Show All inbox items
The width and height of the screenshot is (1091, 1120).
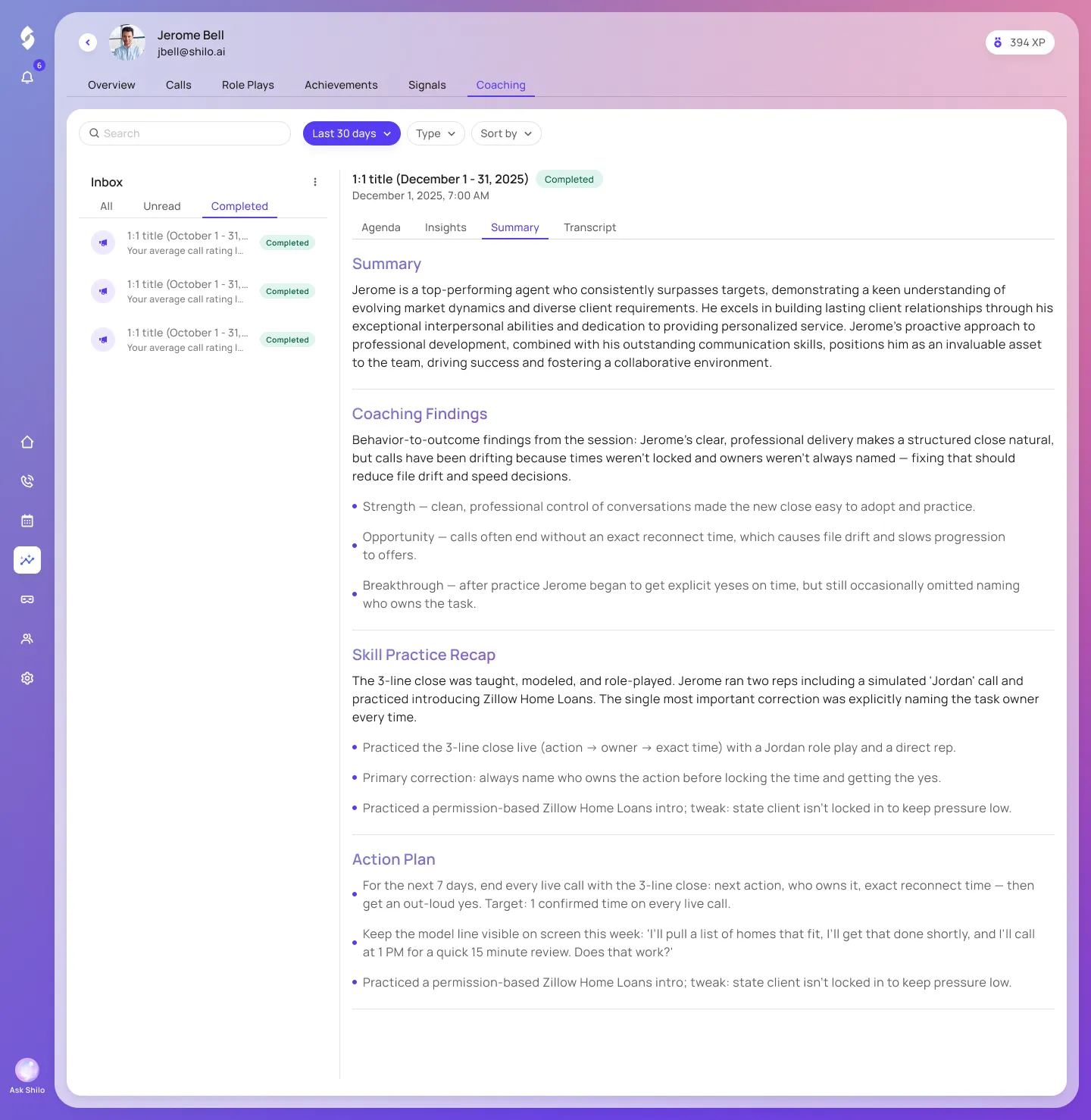[106, 206]
